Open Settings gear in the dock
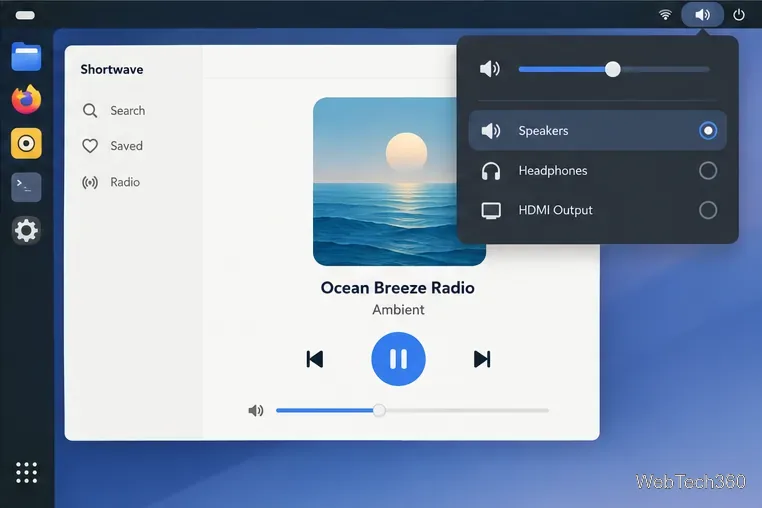 coord(26,230)
